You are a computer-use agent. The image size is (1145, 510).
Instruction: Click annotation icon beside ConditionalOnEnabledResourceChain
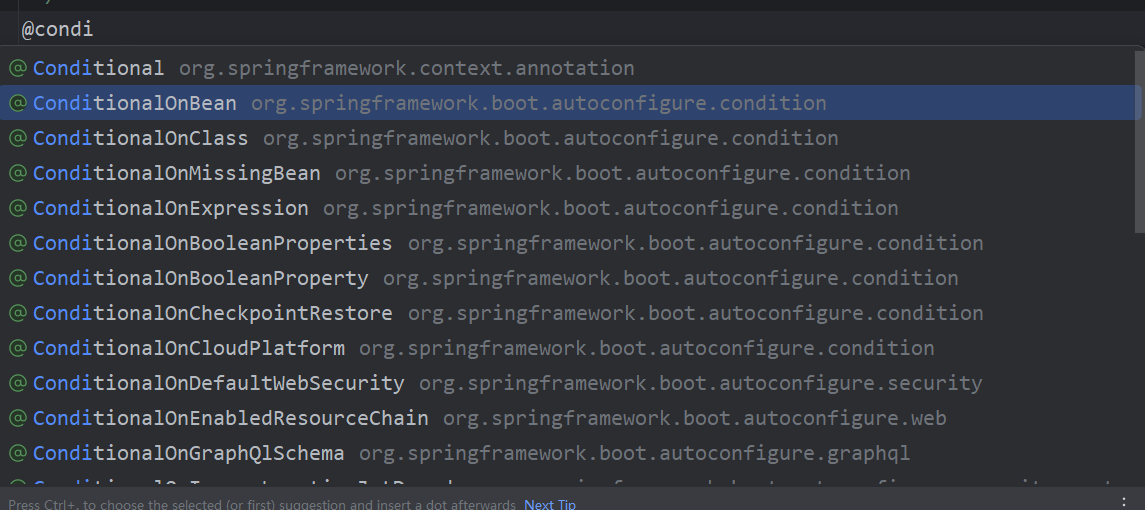[18, 418]
